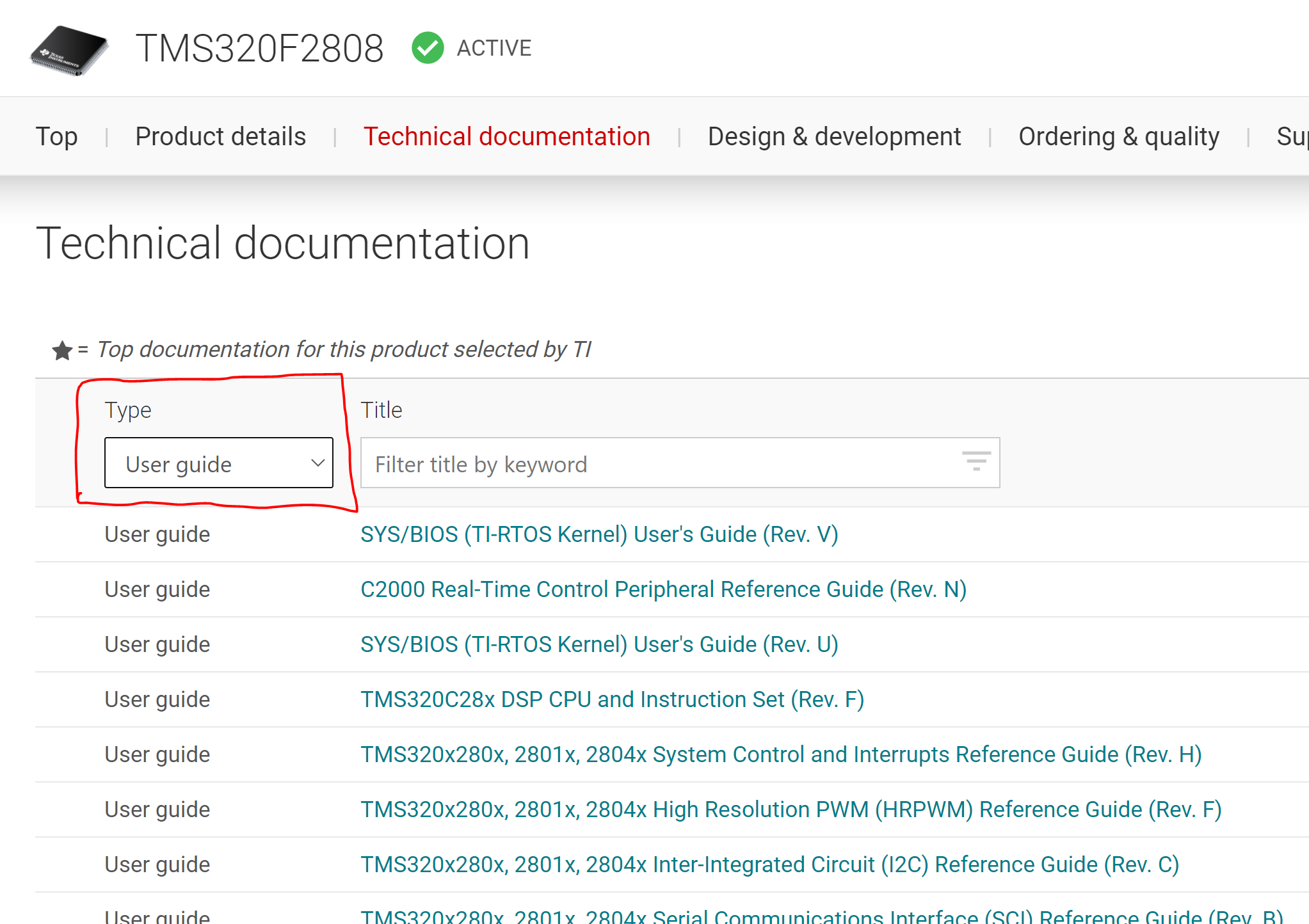Click User guide cell in I2C Reference Guide row
This screenshot has height=924, width=1309.
[x=157, y=864]
